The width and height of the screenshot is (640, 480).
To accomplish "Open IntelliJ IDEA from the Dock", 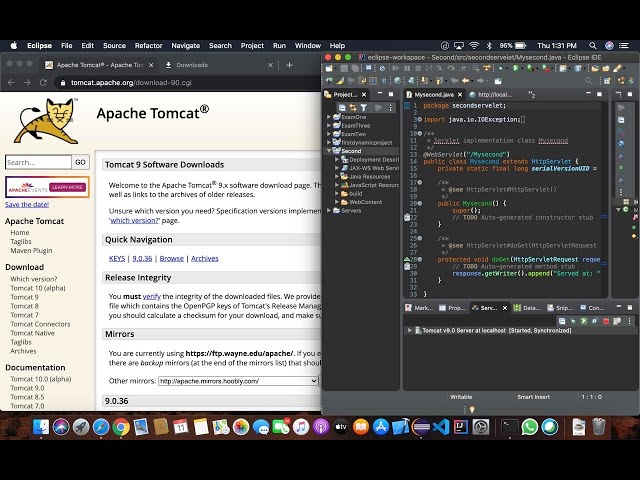I will pyautogui.click(x=461, y=427).
